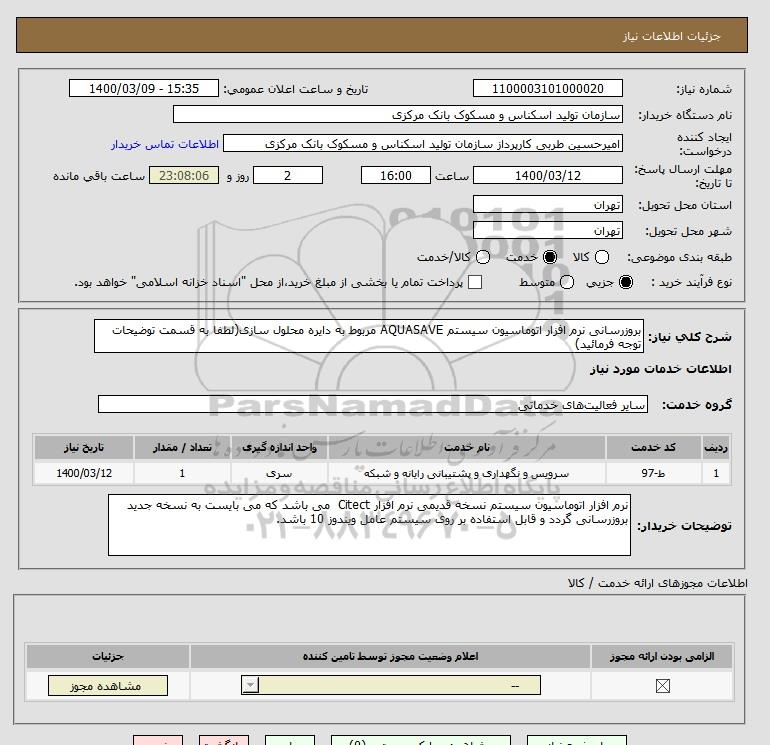Click the جزئیات column header
The width and height of the screenshot is (770, 745).
(x=108, y=657)
